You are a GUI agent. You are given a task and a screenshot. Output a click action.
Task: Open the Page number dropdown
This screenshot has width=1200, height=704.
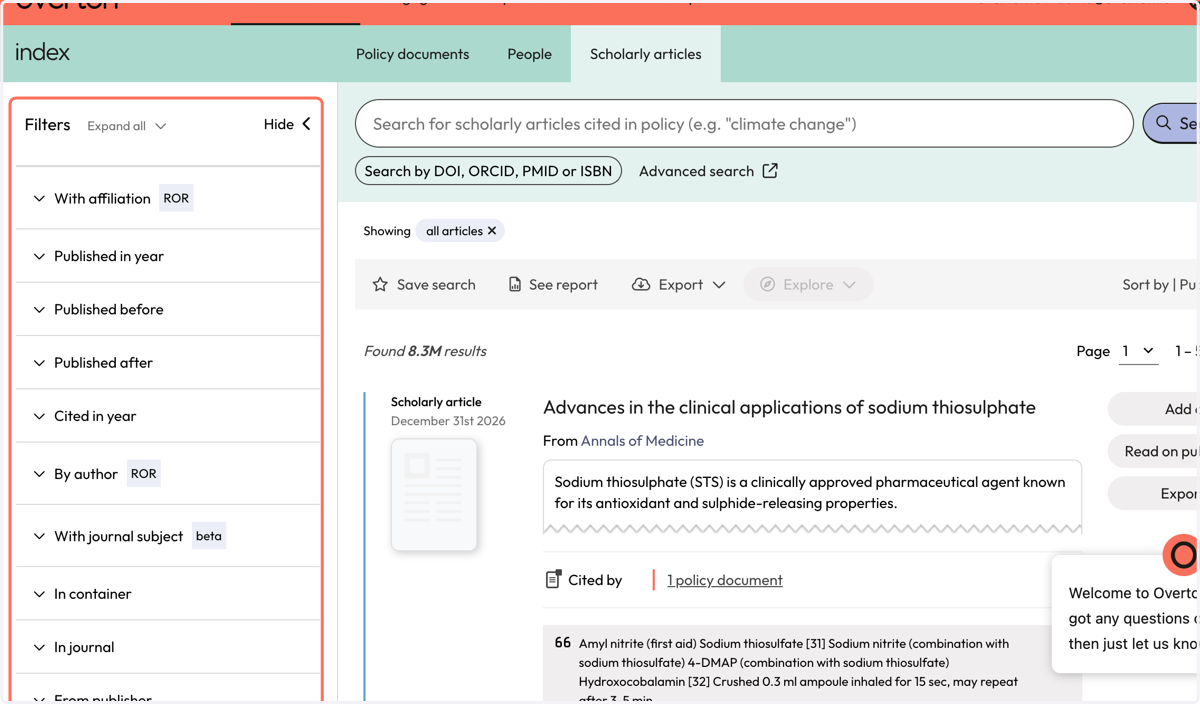click(1138, 351)
